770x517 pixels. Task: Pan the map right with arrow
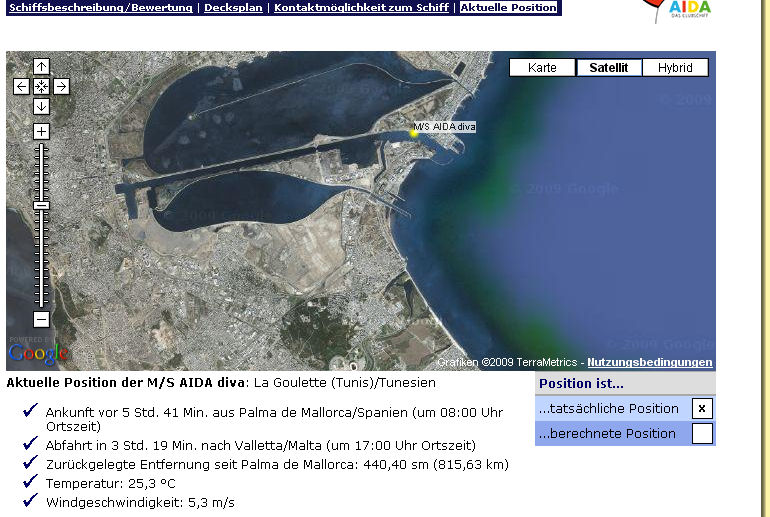tap(61, 87)
